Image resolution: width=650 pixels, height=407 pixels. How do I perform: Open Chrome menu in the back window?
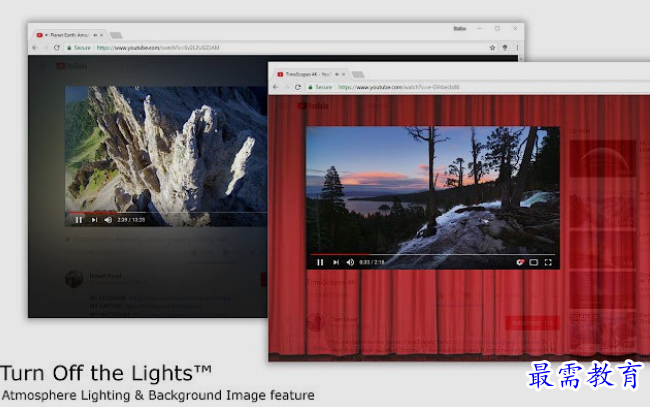coord(517,48)
